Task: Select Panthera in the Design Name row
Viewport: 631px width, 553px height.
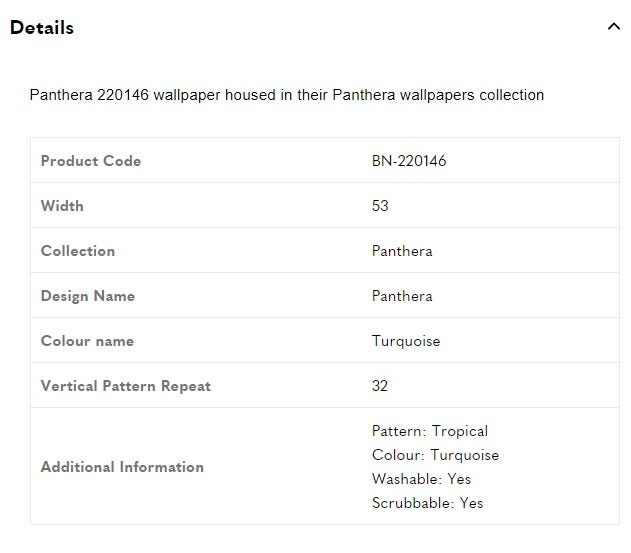Action: pos(402,296)
